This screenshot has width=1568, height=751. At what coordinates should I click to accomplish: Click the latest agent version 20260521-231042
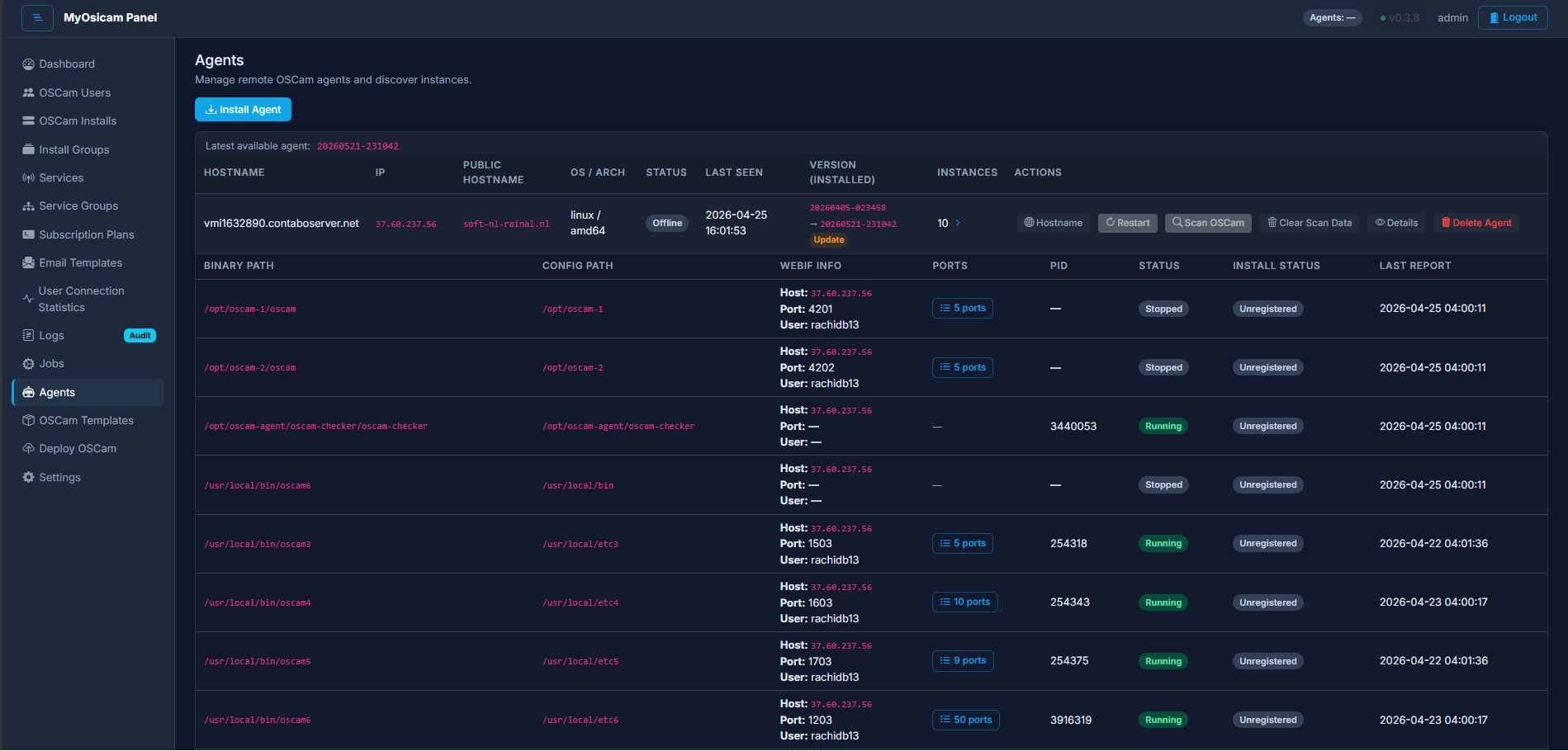tap(358, 146)
